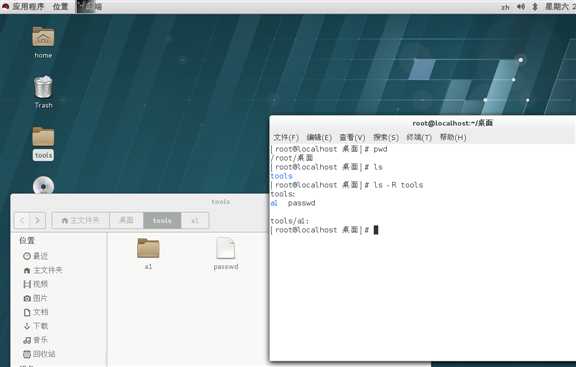Open the terminal Edit menu
This screenshot has width=576, height=367.
pos(319,137)
